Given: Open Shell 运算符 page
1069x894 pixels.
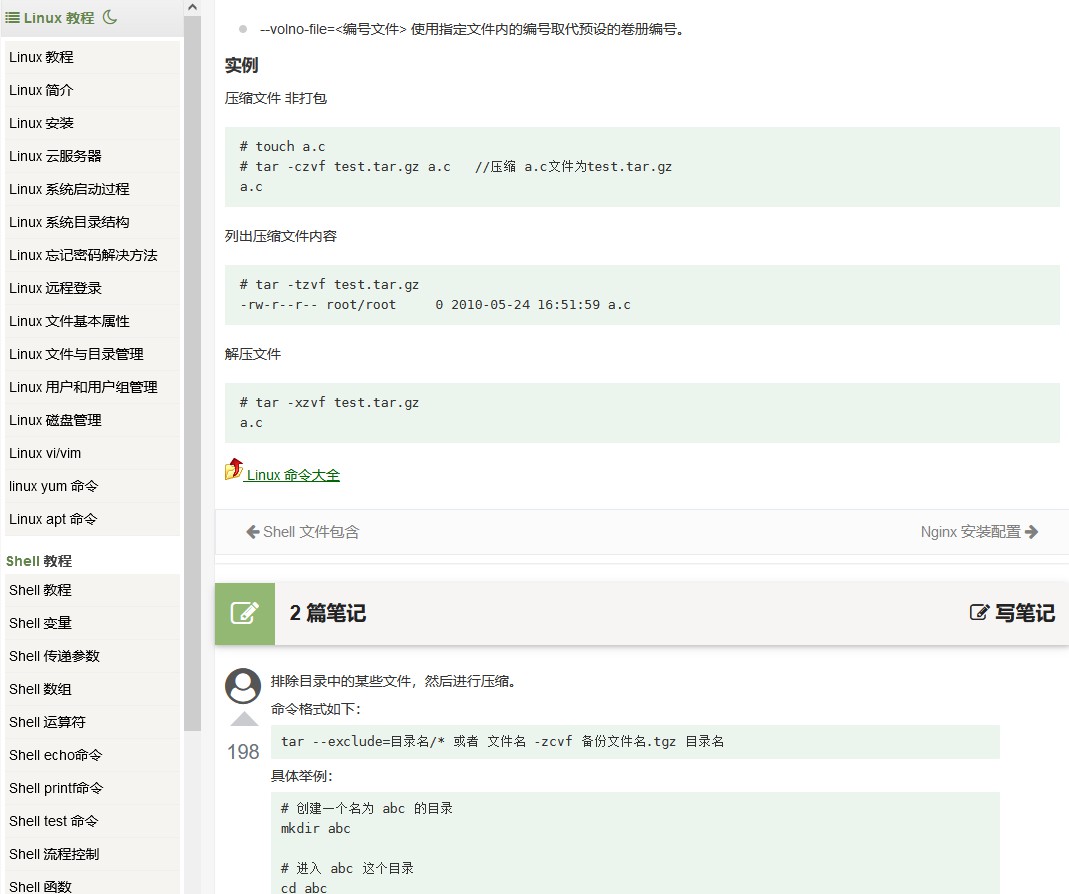Looking at the screenshot, I should click(93, 722).
